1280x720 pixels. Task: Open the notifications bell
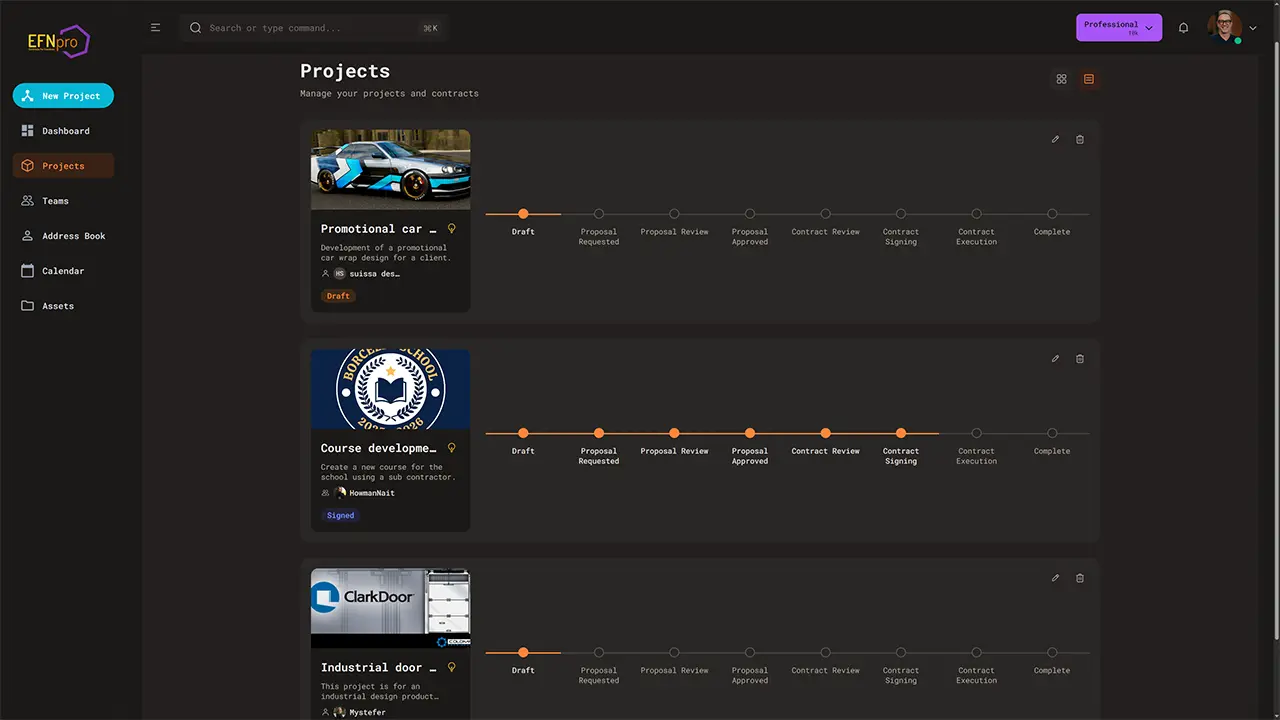(1184, 28)
